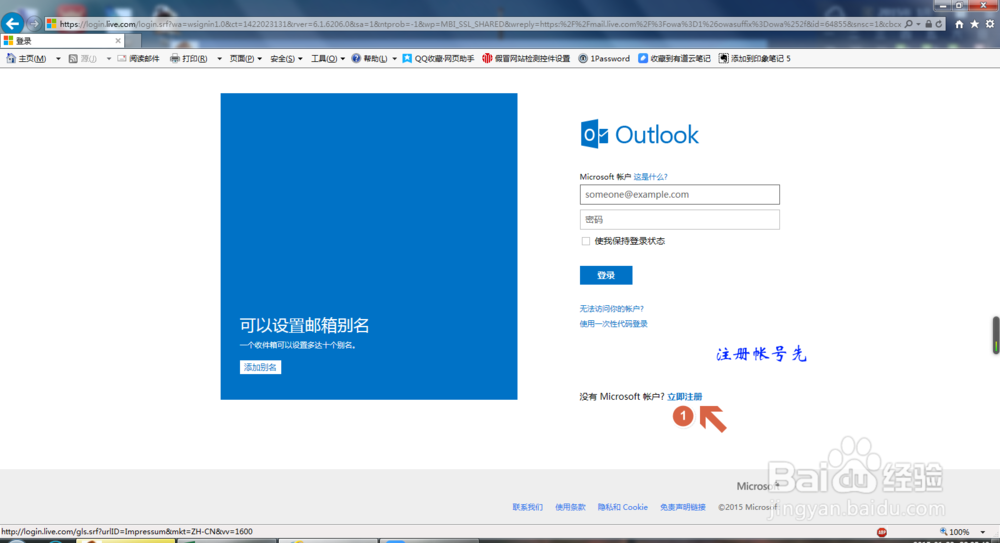
Task: Open a new tab with the blank tab button
Action: (133, 41)
